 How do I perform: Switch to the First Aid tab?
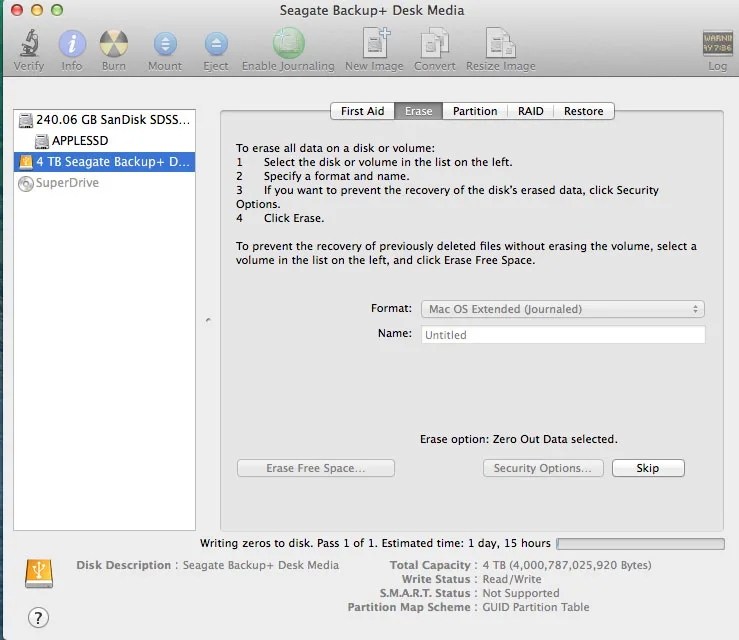(362, 111)
